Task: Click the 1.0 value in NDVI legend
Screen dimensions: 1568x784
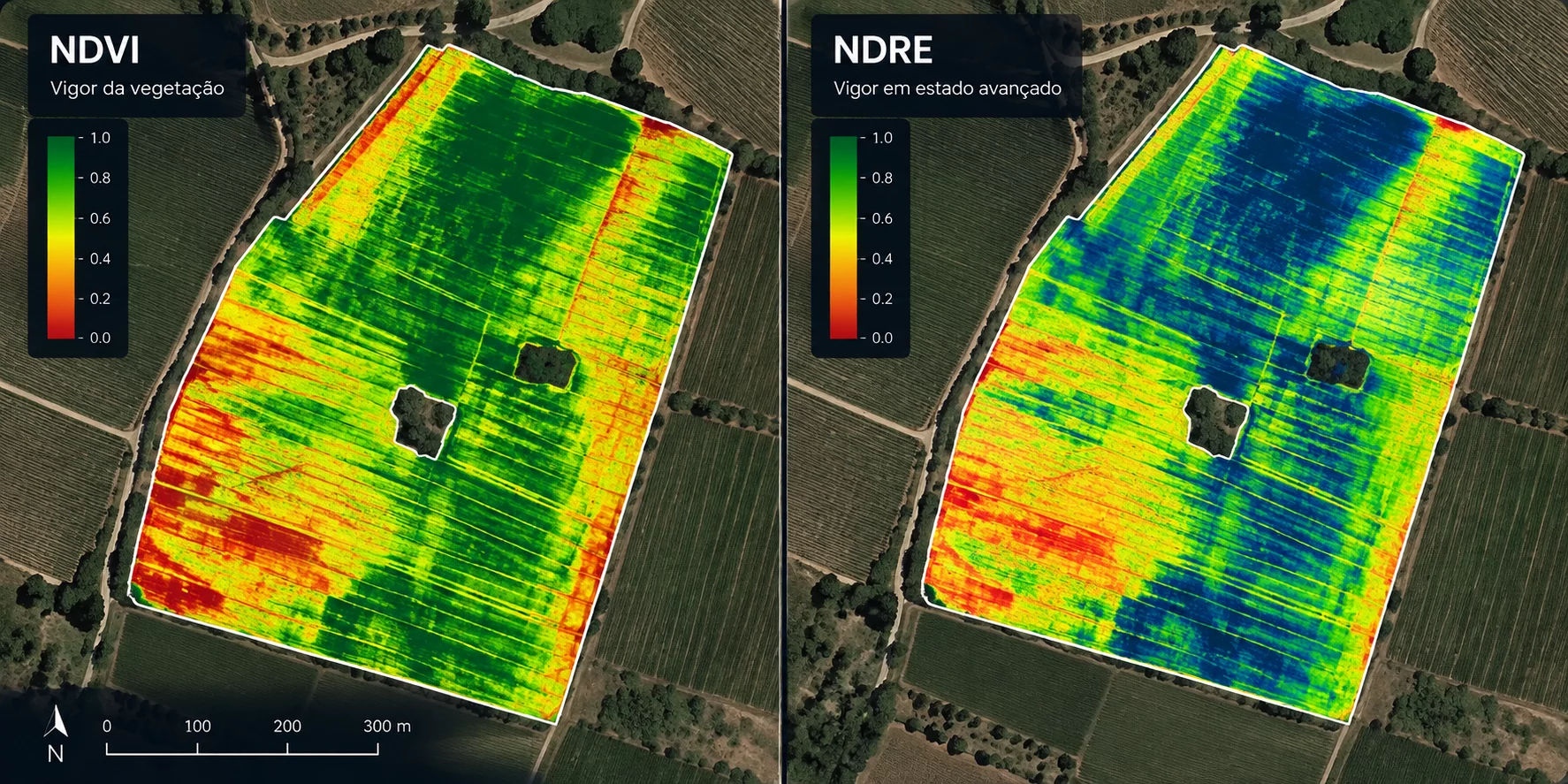Action: click(100, 138)
